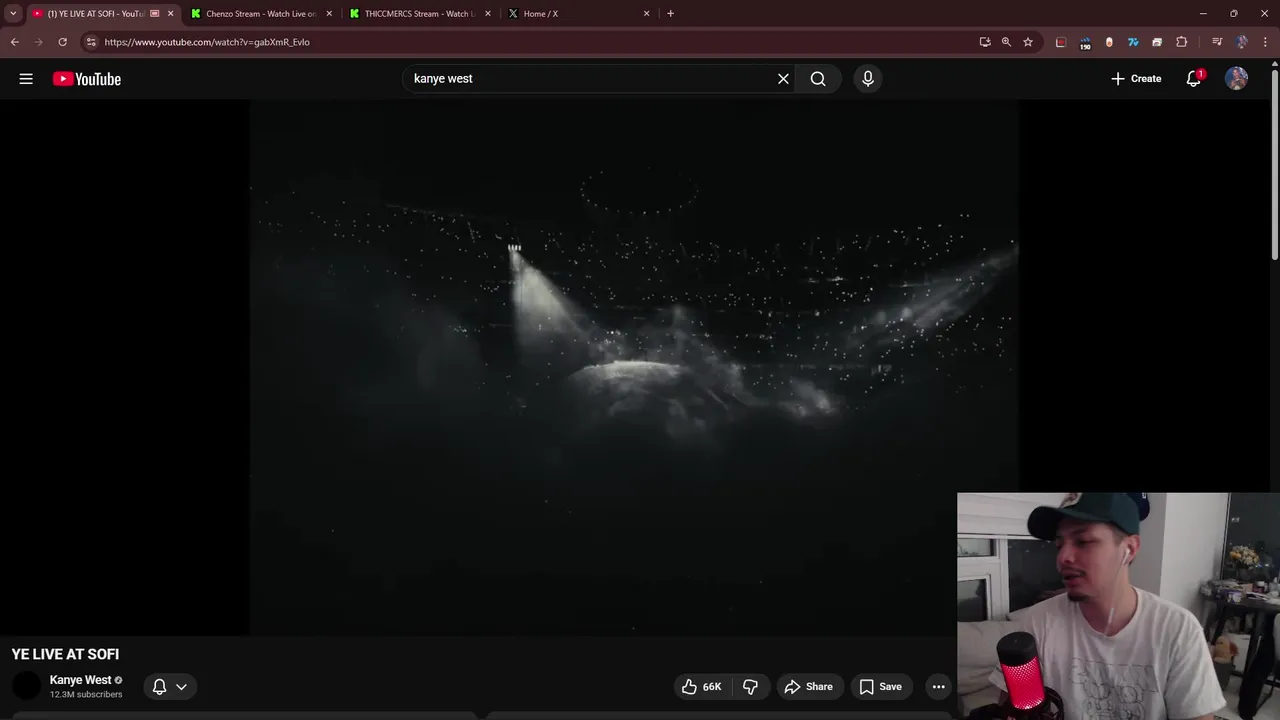Open media controls music-note icon
This screenshot has height=720, width=1280.
[x=1217, y=42]
